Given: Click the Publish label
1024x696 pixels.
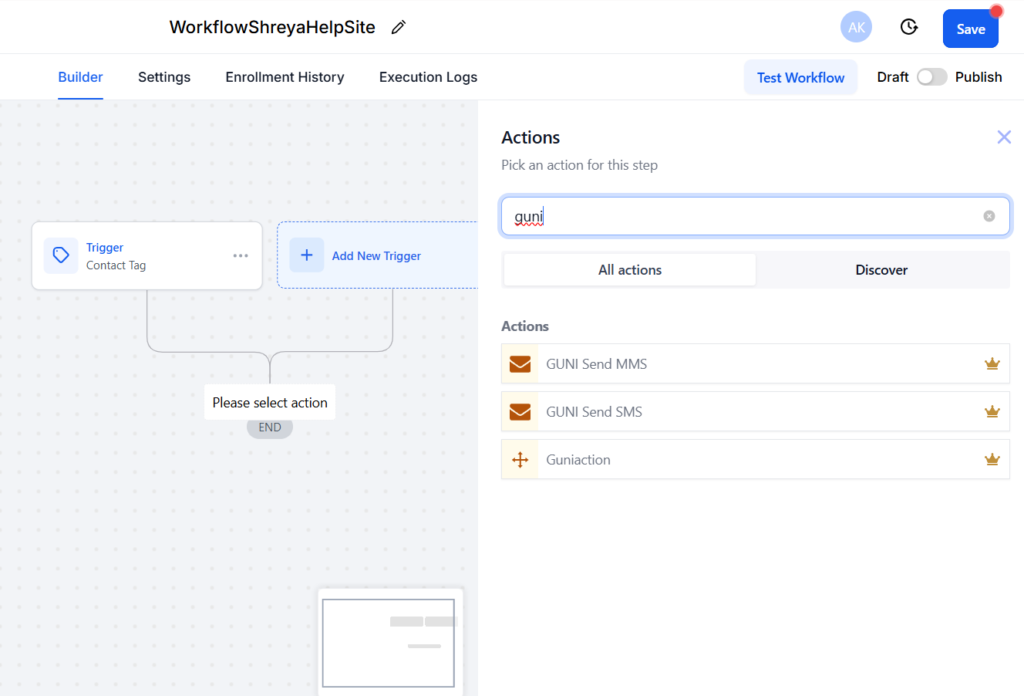Looking at the screenshot, I should 978,77.
